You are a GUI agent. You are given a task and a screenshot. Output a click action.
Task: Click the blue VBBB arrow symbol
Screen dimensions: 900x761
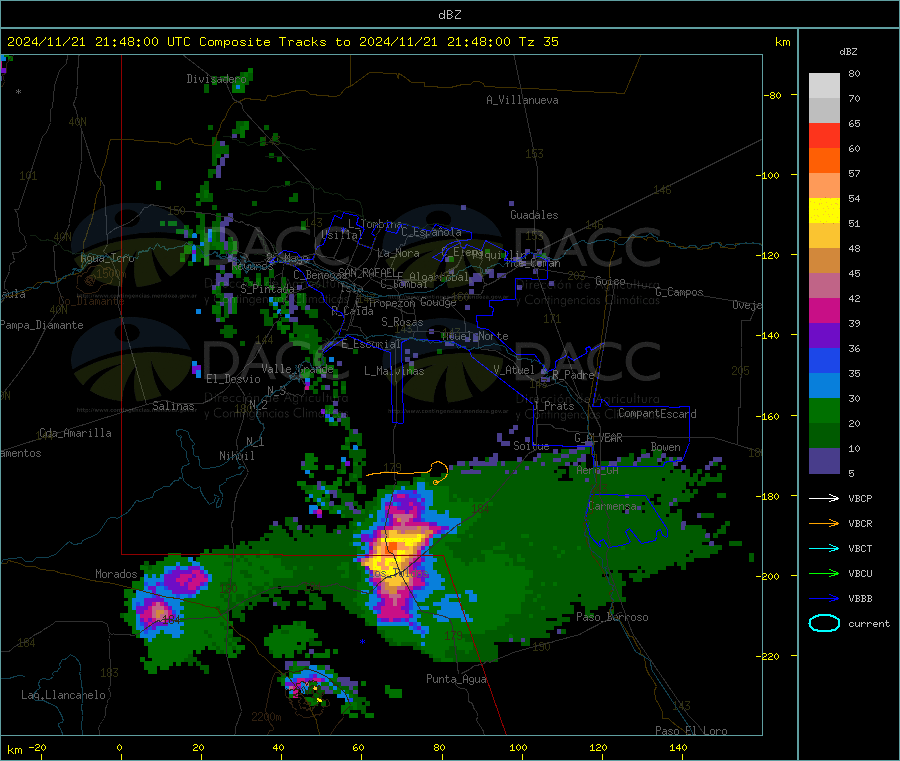pyautogui.click(x=824, y=598)
